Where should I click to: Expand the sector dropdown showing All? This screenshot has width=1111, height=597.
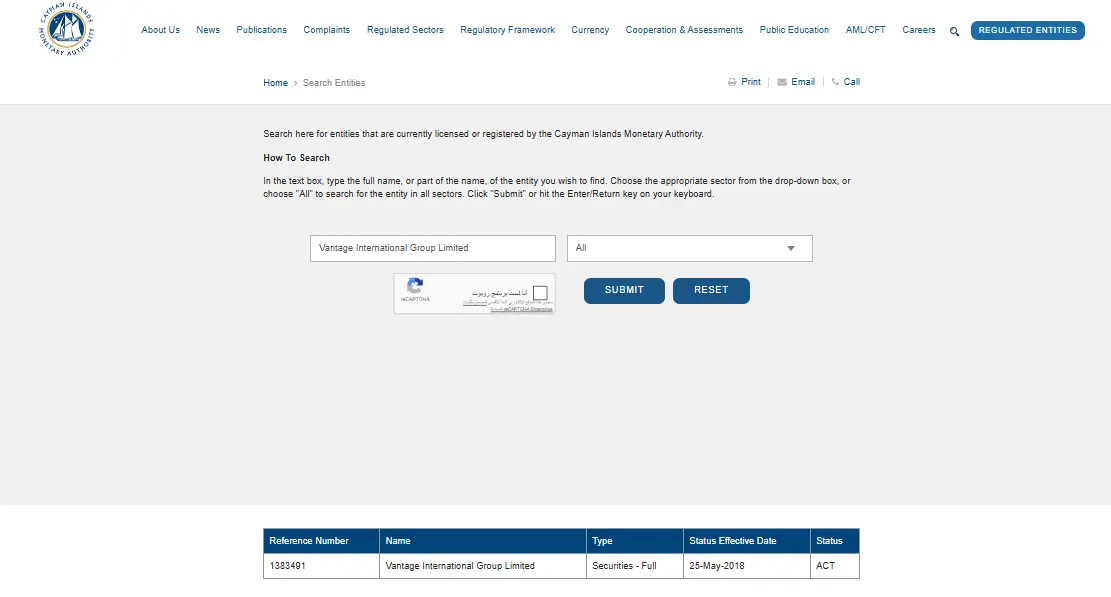pos(689,248)
